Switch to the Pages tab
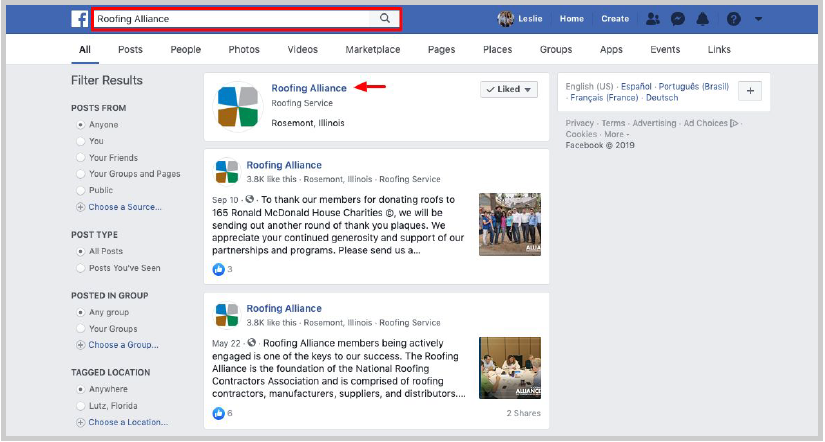Viewport: 825px width, 442px height. [x=441, y=50]
